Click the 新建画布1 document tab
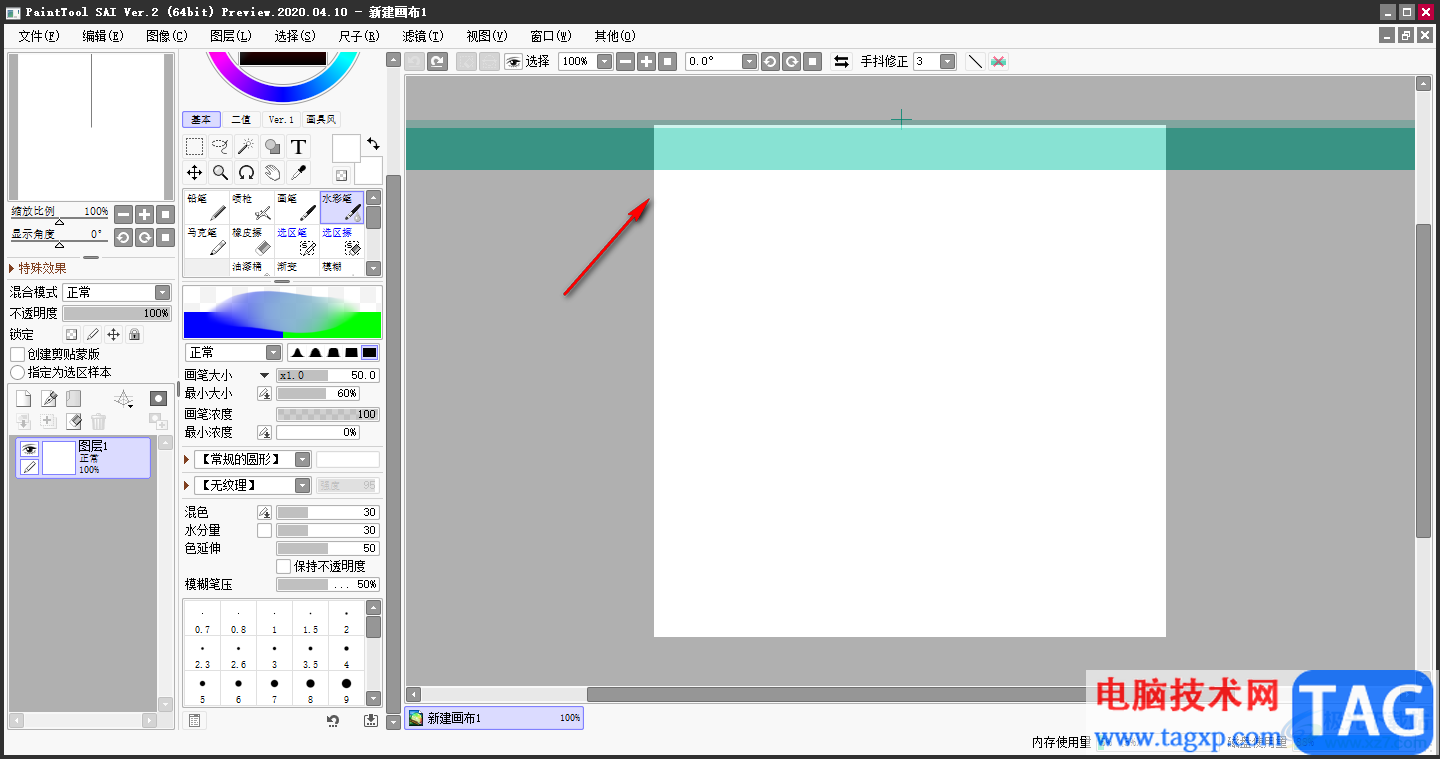This screenshot has height=759, width=1440. pyautogui.click(x=494, y=718)
